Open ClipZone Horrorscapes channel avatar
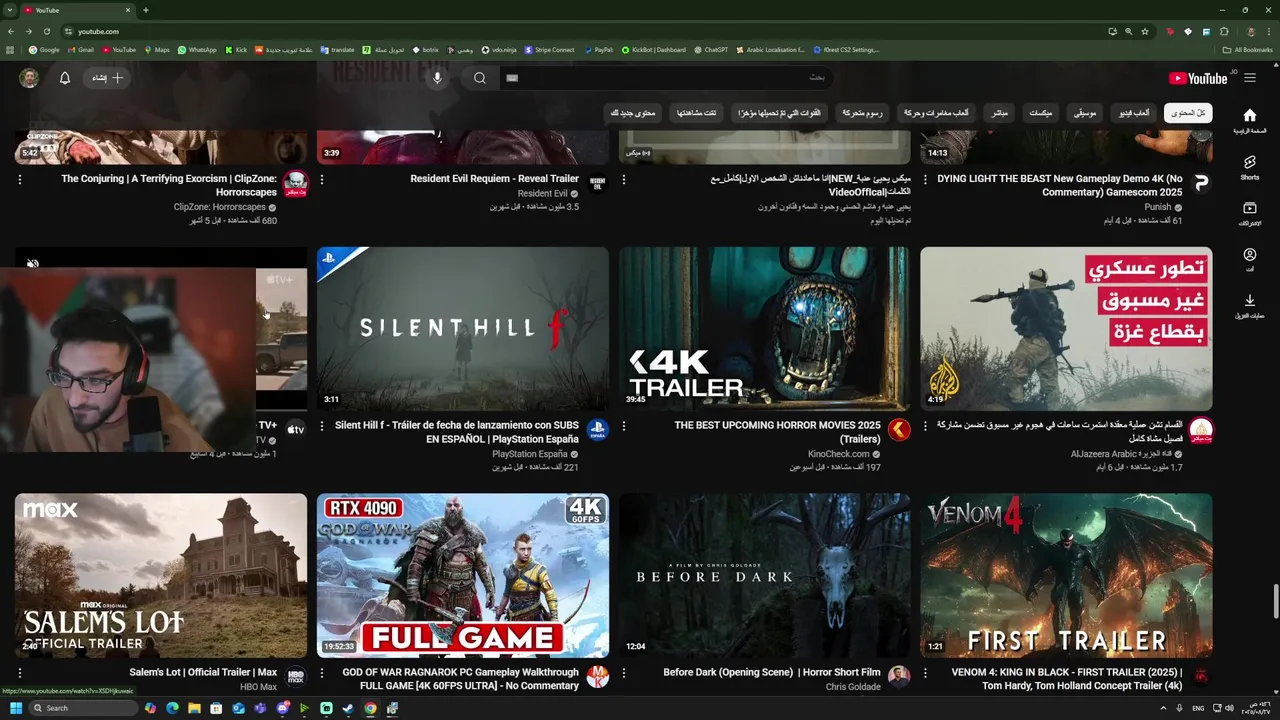This screenshot has height=720, width=1280. [x=295, y=183]
